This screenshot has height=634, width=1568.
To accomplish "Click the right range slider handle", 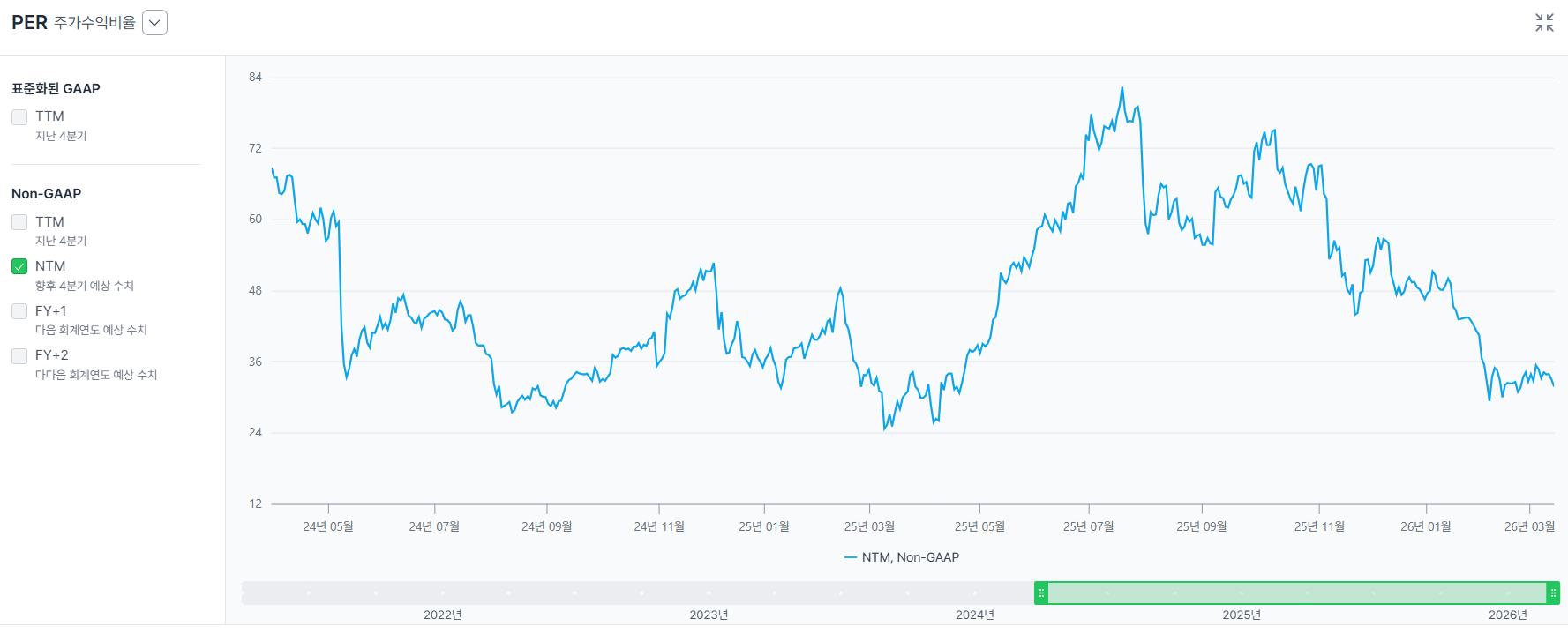I will click(1553, 593).
